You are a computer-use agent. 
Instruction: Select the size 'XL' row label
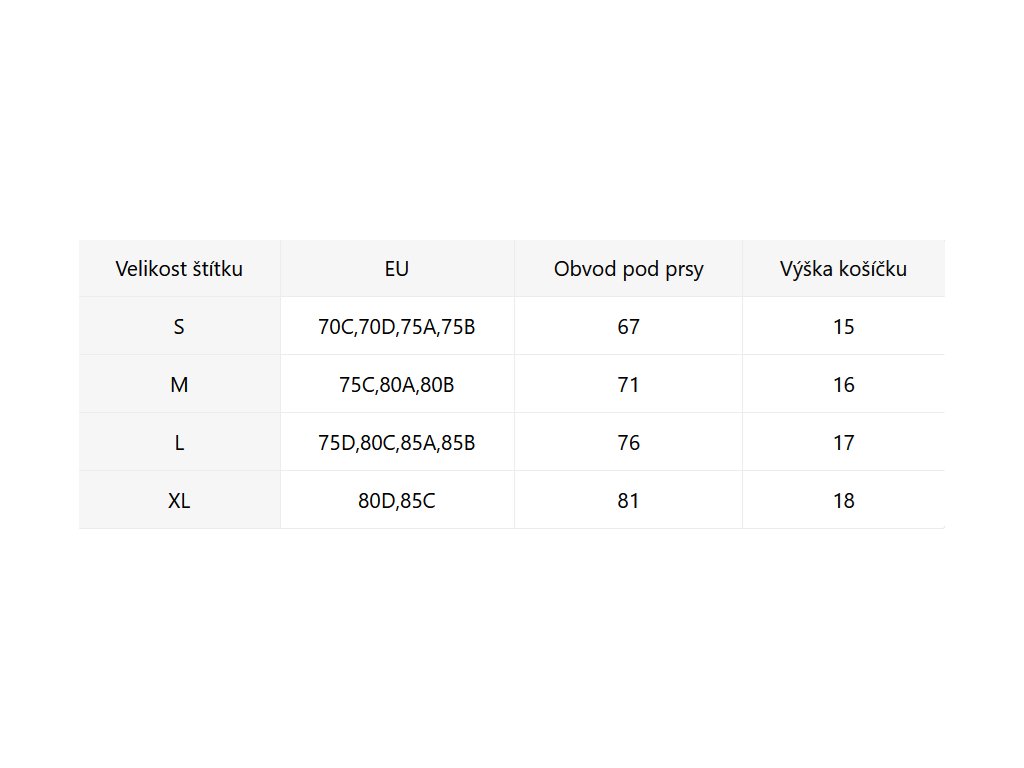pos(179,501)
